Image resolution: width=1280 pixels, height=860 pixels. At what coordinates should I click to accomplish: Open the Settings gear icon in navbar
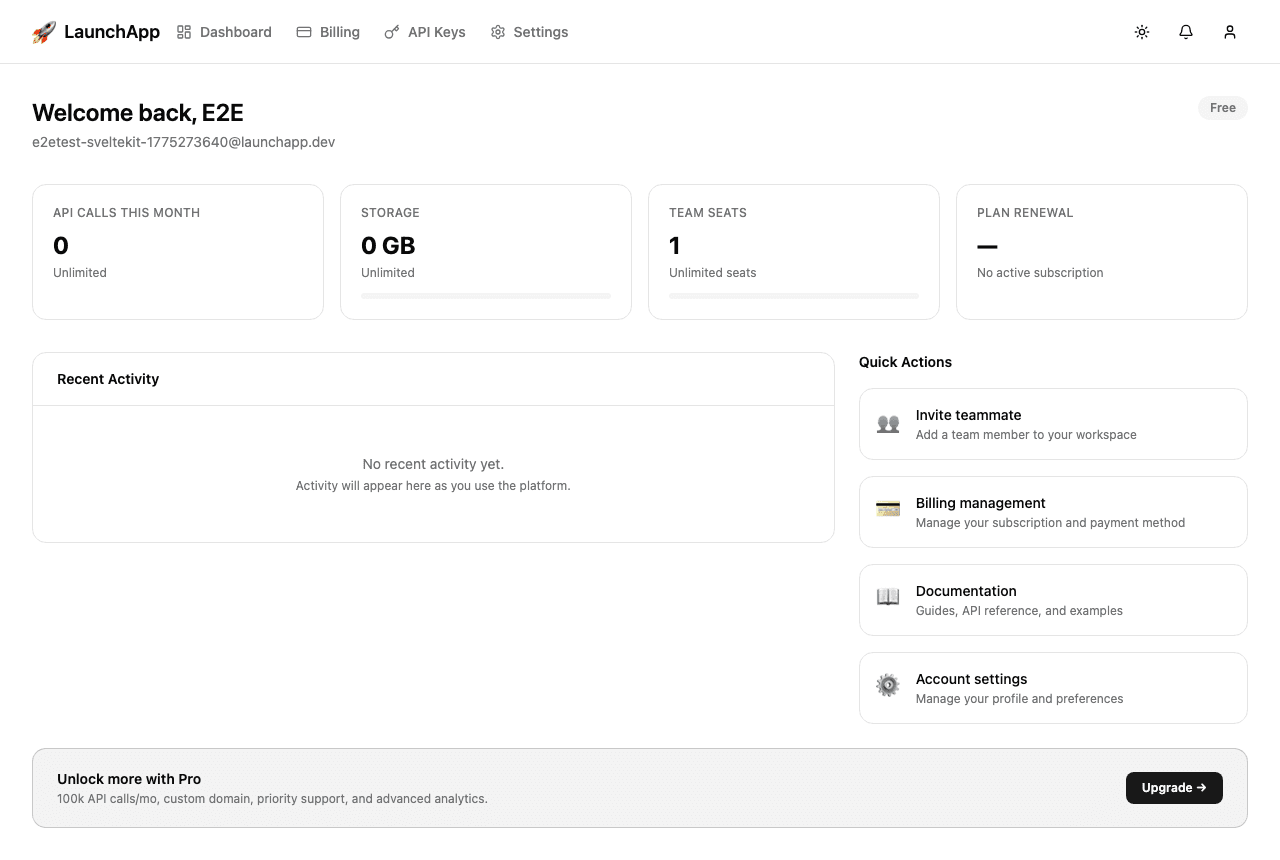497,31
